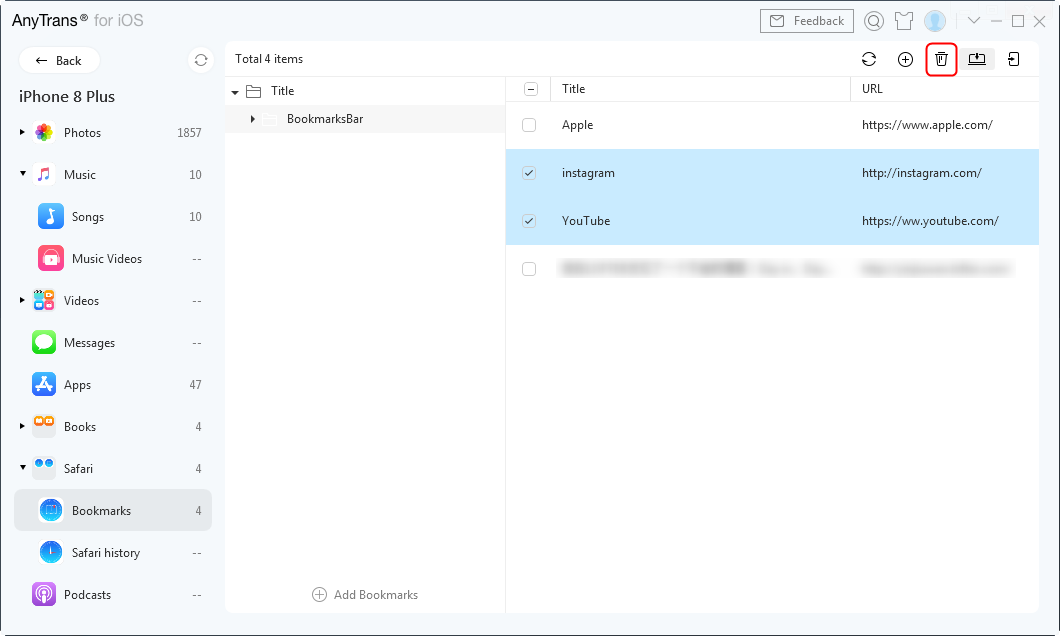Uncheck the instagram bookmark checkbox
The image size is (1060, 636).
tap(529, 173)
